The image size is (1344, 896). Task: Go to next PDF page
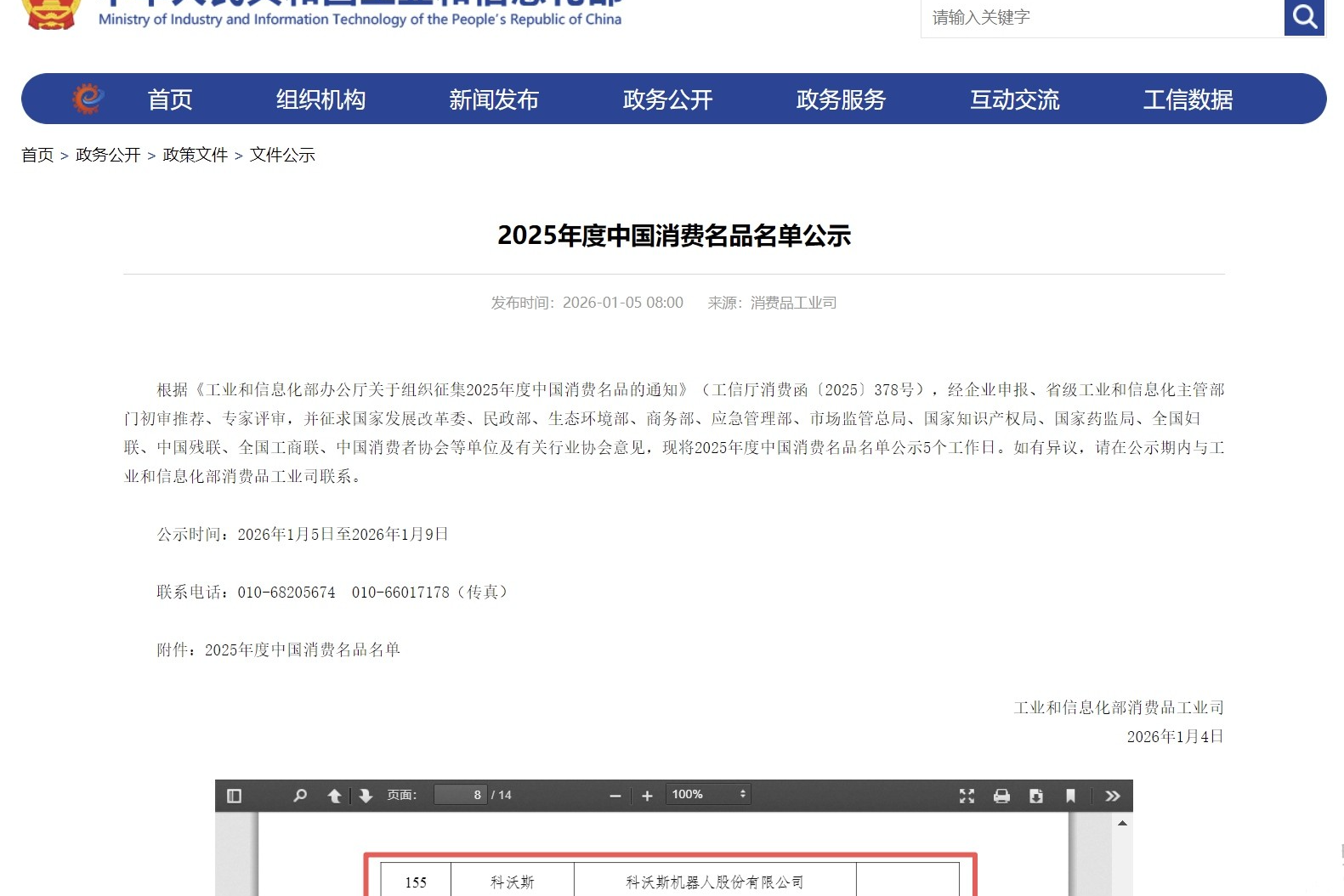[366, 796]
